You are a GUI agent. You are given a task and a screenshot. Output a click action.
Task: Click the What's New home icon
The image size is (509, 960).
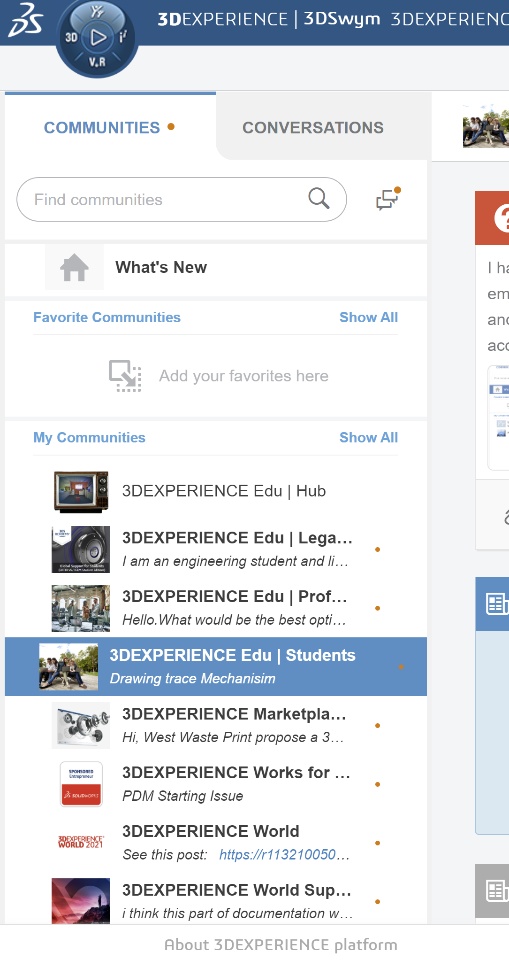(74, 268)
